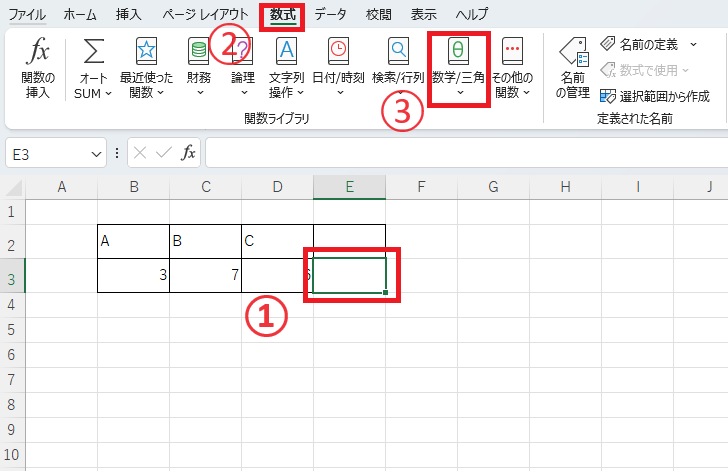The height and width of the screenshot is (471, 728).
Task: Click the formula bar options dots
Action: tap(117, 153)
